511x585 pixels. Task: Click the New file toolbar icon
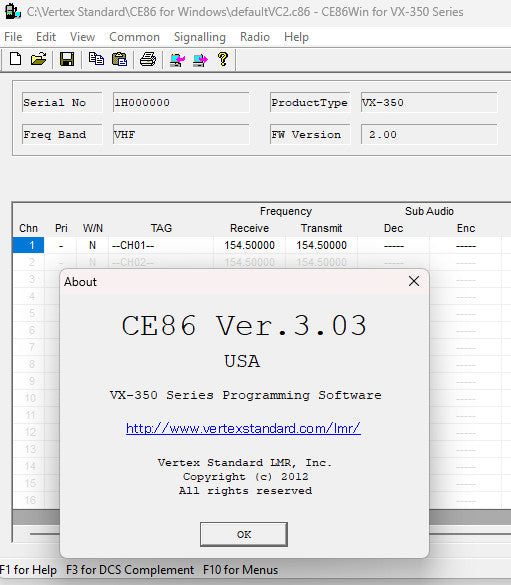pos(15,59)
